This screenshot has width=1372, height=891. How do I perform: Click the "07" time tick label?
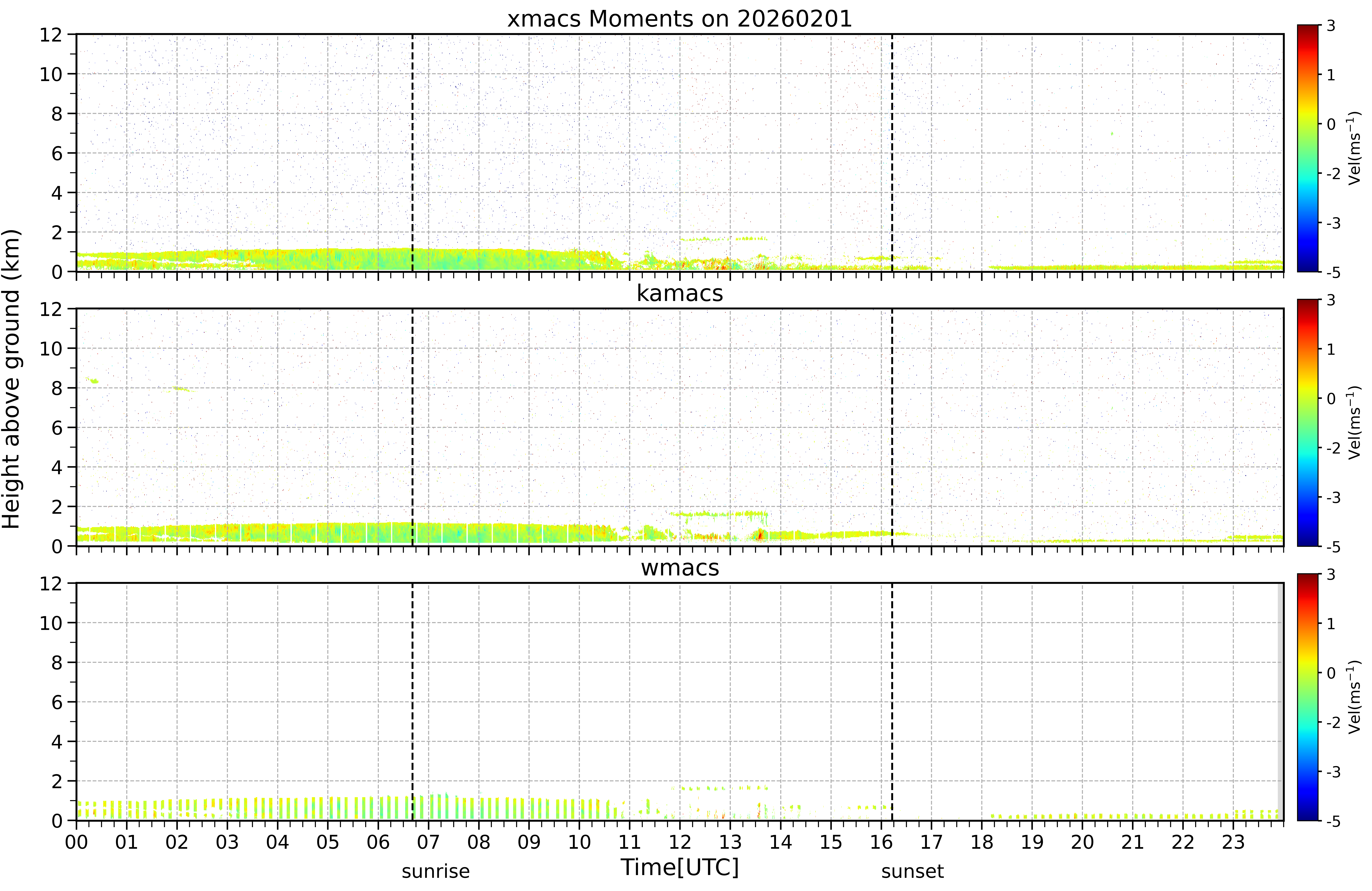[x=428, y=843]
